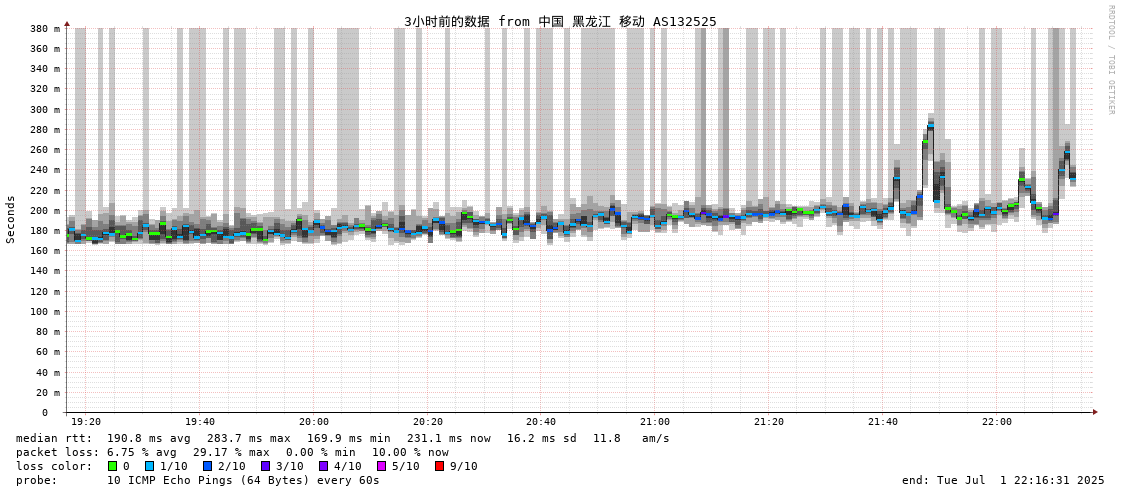
Task: Click the 21:40 time axis label
Action: point(883,423)
